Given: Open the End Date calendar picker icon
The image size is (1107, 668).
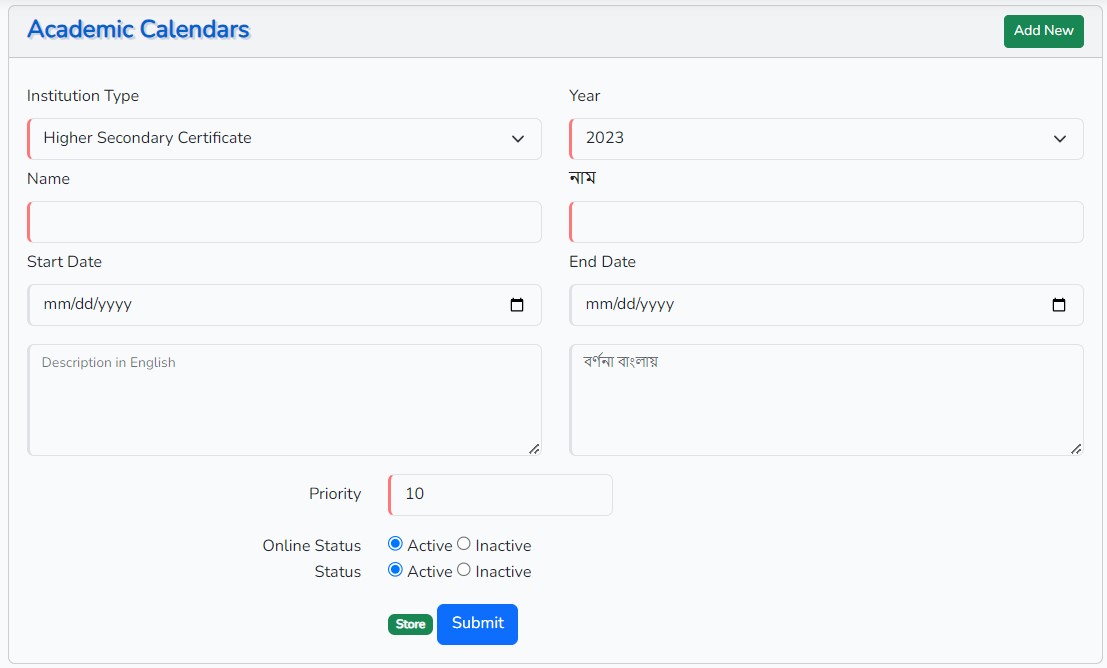Looking at the screenshot, I should click(1059, 305).
